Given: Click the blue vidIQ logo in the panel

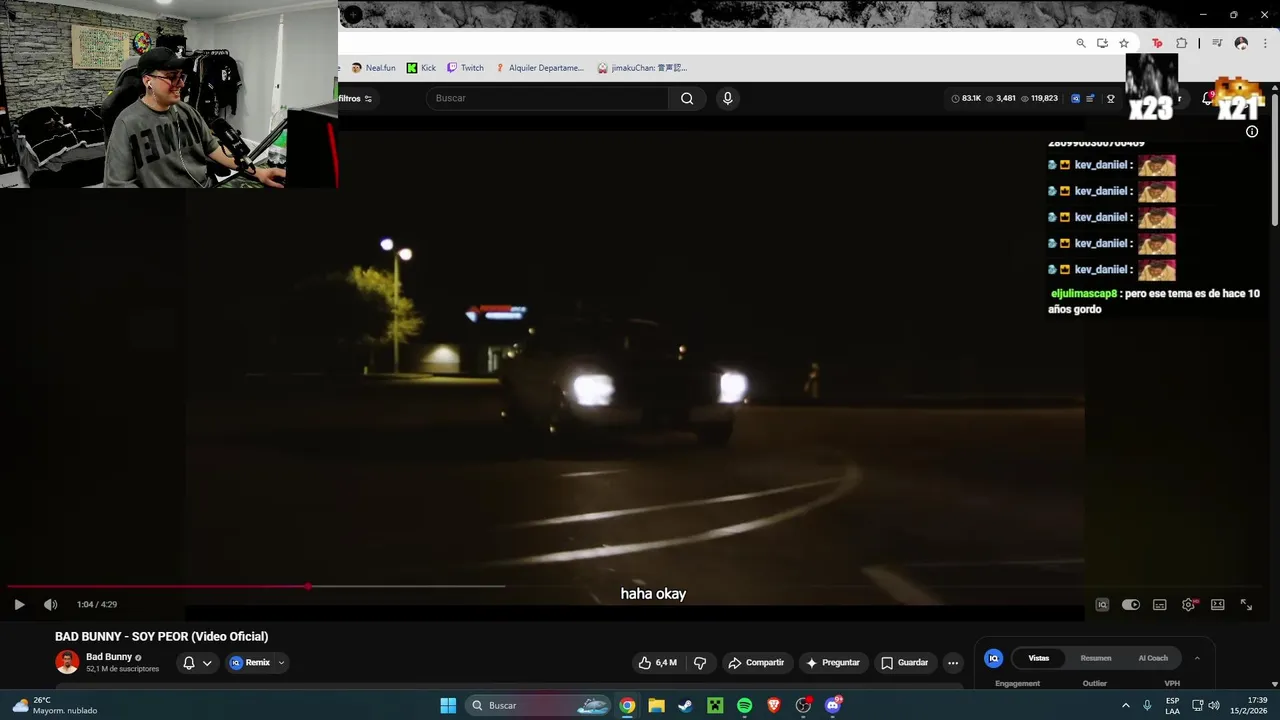Looking at the screenshot, I should pos(994,658).
